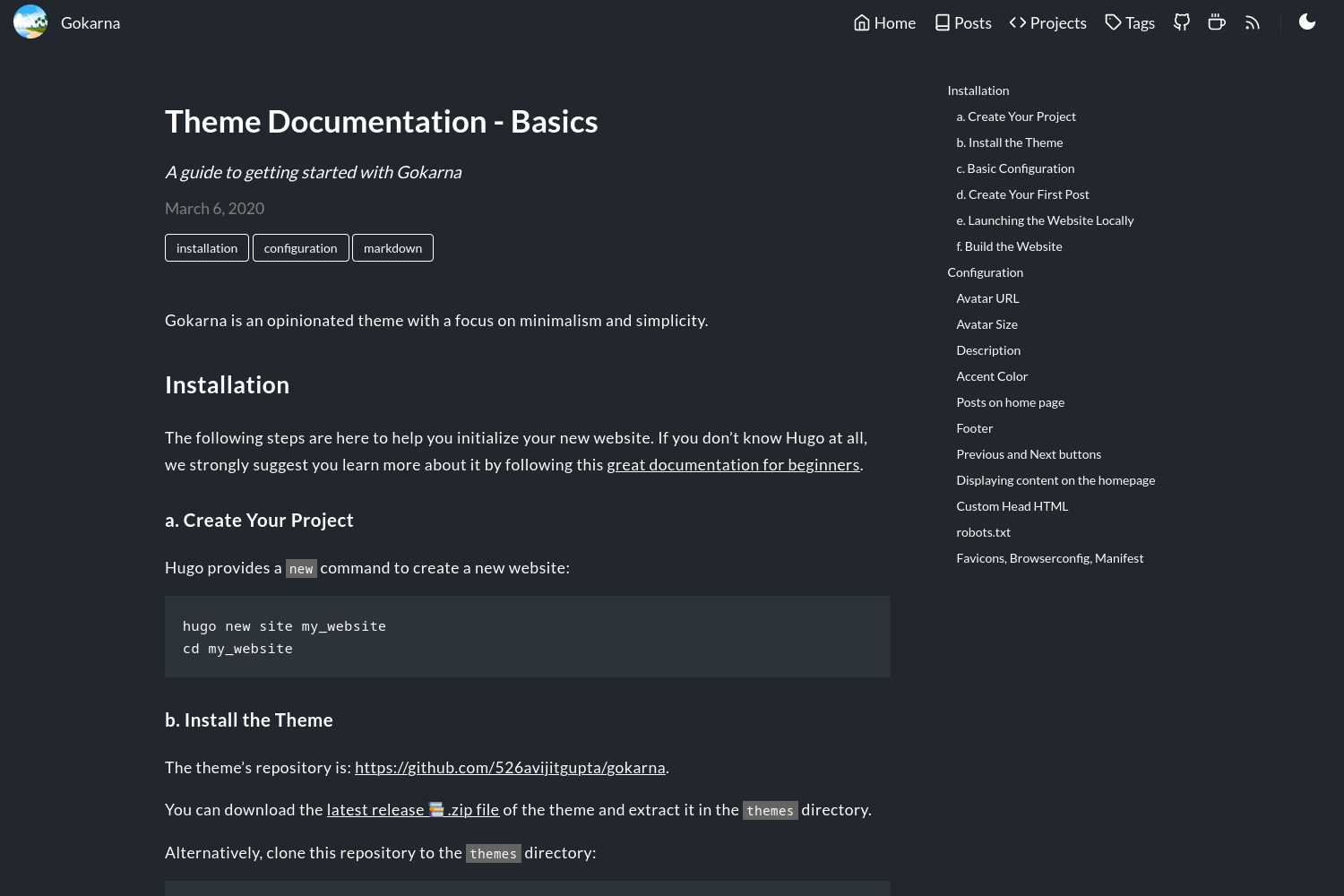Image resolution: width=1344 pixels, height=896 pixels.
Task: Jump to Previous and Next buttons section
Action: (x=1029, y=454)
